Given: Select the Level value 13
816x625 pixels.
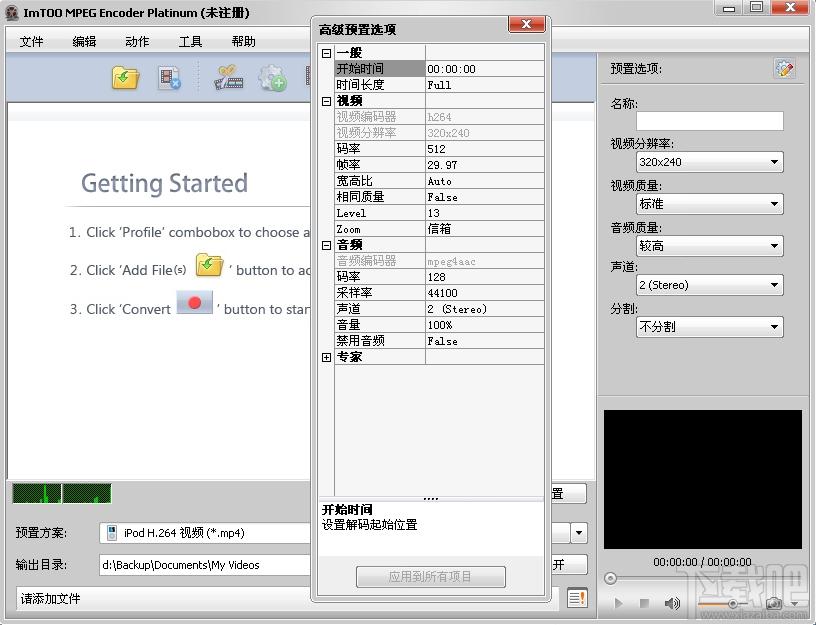Looking at the screenshot, I should [x=484, y=213].
